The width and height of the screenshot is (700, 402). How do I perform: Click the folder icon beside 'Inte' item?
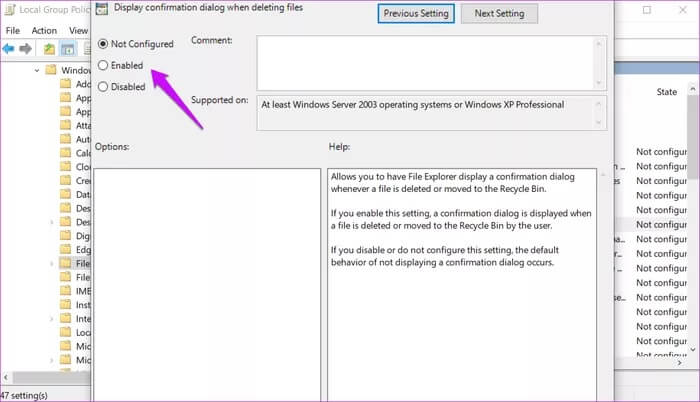coord(66,318)
